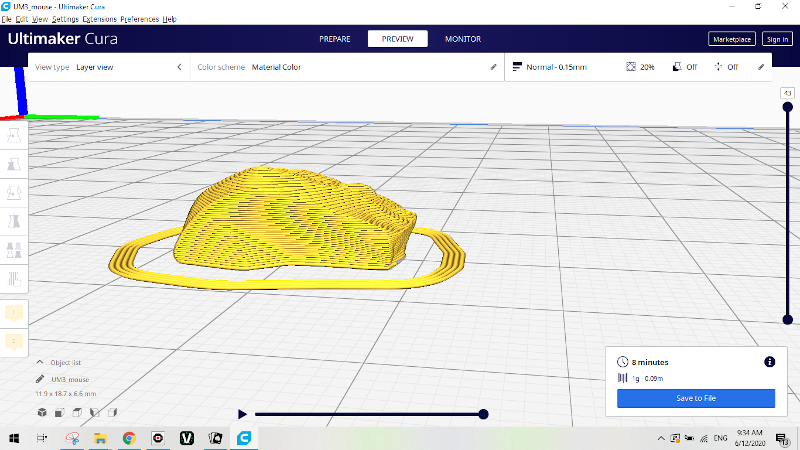Select the Scale tool in left toolbar

point(14,164)
